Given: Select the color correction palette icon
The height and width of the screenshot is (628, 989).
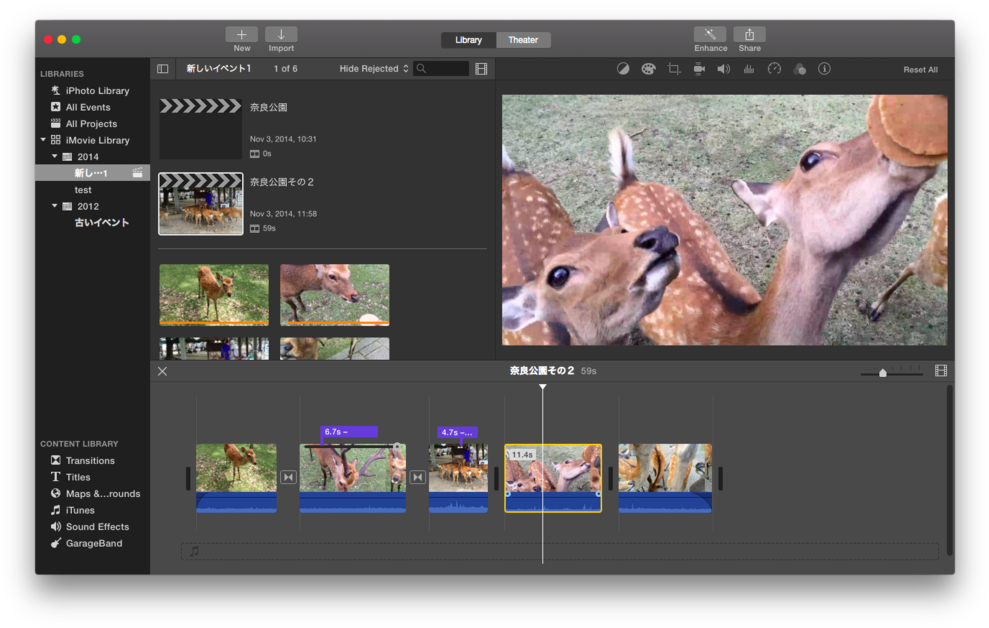Looking at the screenshot, I should tap(648, 69).
